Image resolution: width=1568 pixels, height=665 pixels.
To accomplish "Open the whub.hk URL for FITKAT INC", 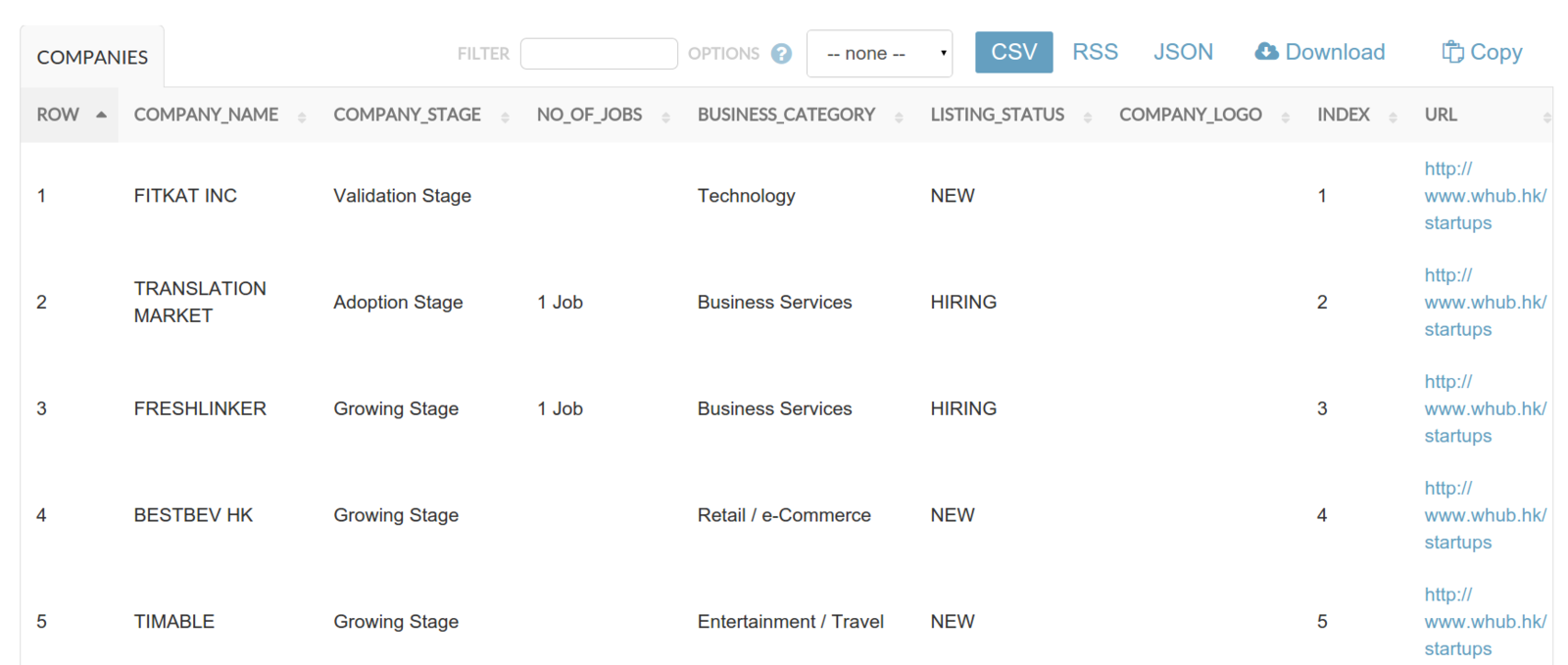I will (x=1485, y=196).
